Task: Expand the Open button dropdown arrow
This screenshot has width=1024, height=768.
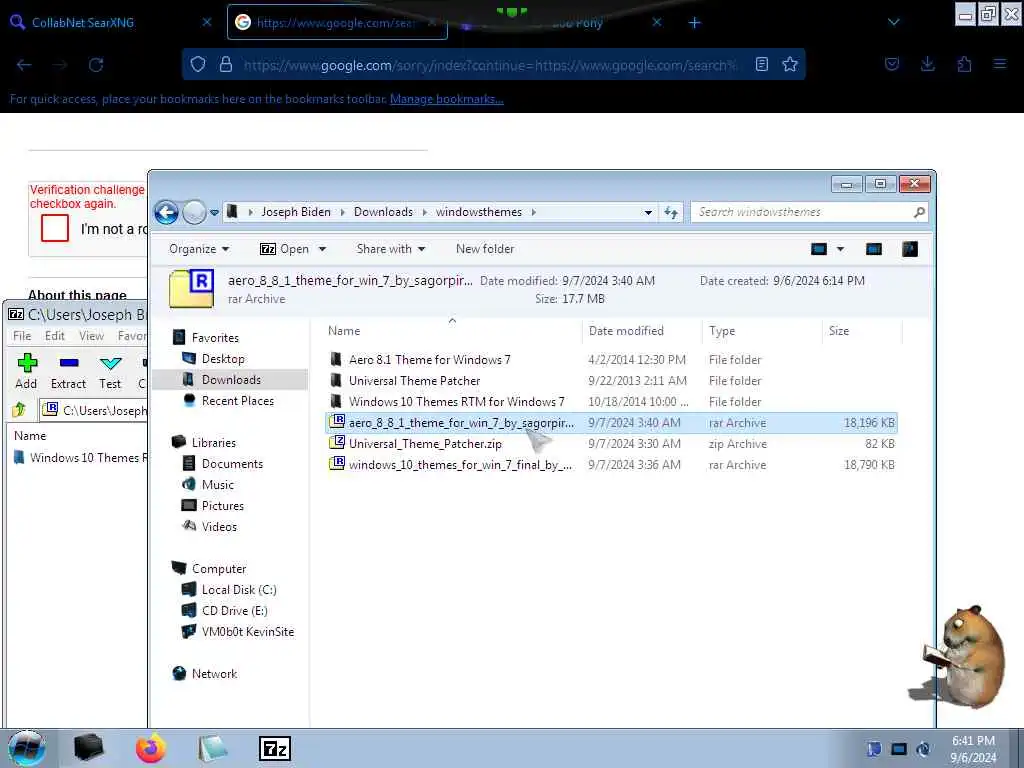Action: click(x=322, y=249)
